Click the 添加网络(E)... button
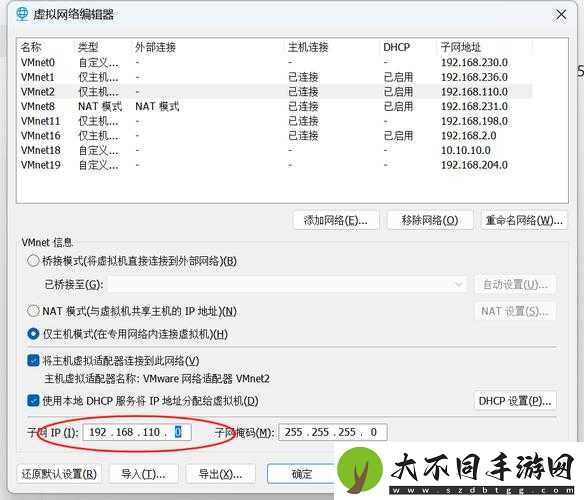Image resolution: width=584 pixels, height=500 pixels. click(x=336, y=221)
